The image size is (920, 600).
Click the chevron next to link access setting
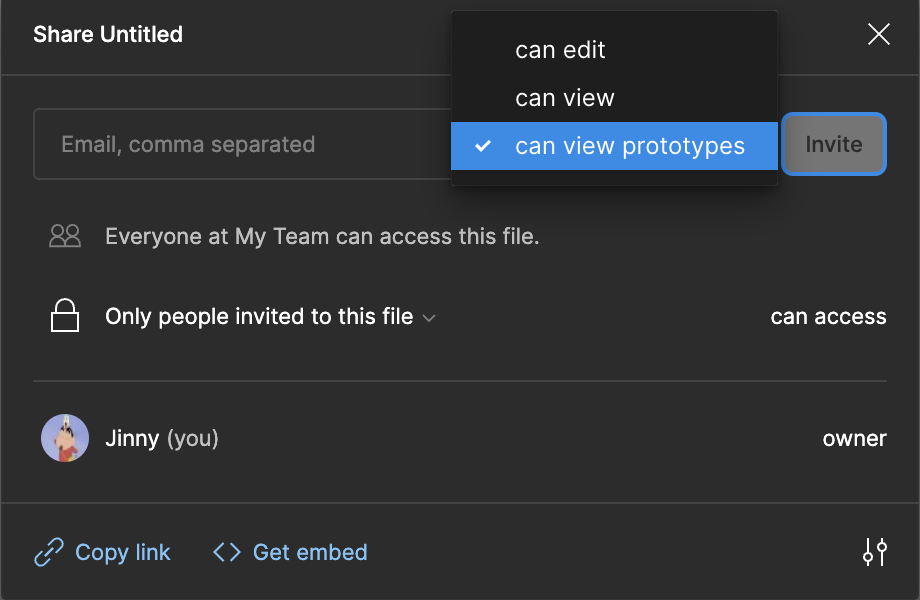click(x=429, y=318)
